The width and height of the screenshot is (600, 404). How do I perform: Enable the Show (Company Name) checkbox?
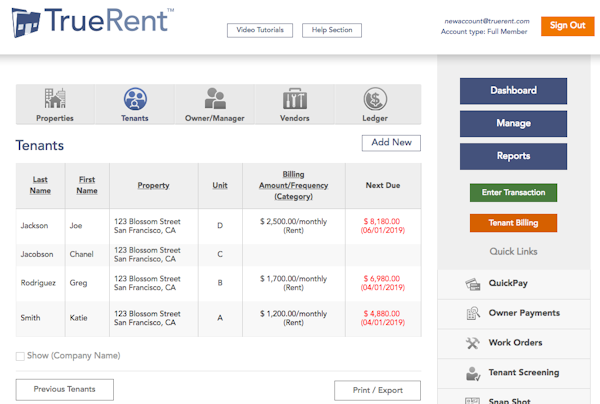coord(20,356)
